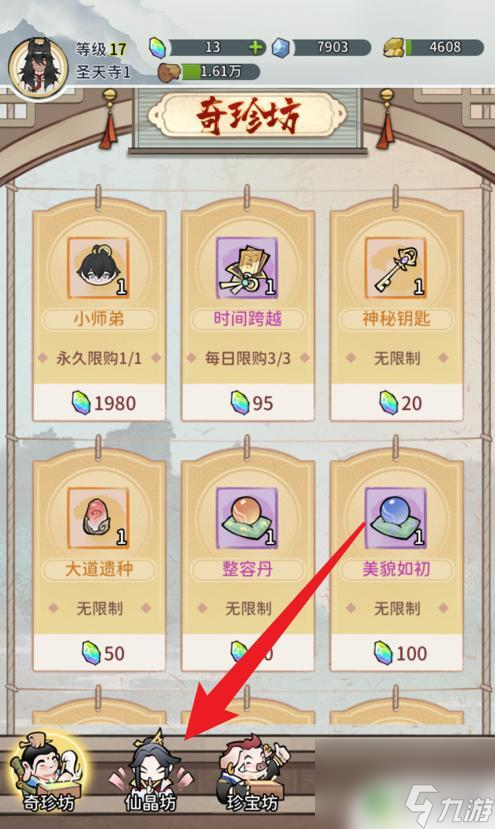Open the player avatar portrait

click(37, 67)
